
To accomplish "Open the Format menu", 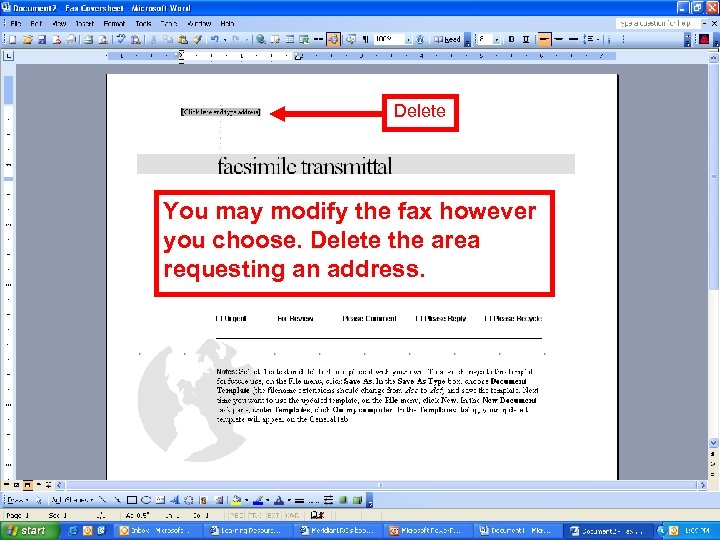I will (114, 23).
